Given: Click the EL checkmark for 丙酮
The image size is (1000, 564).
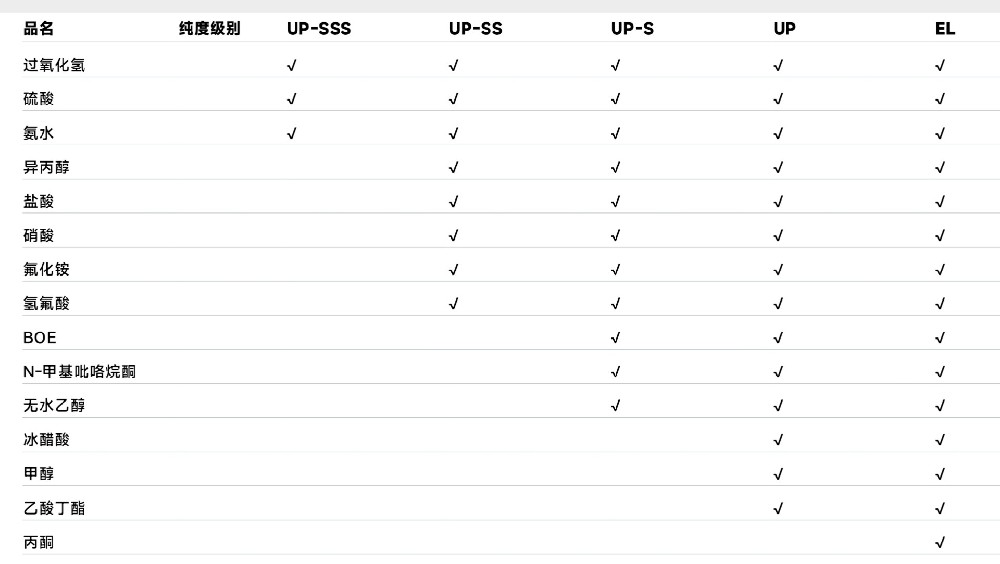Looking at the screenshot, I should point(939,543).
